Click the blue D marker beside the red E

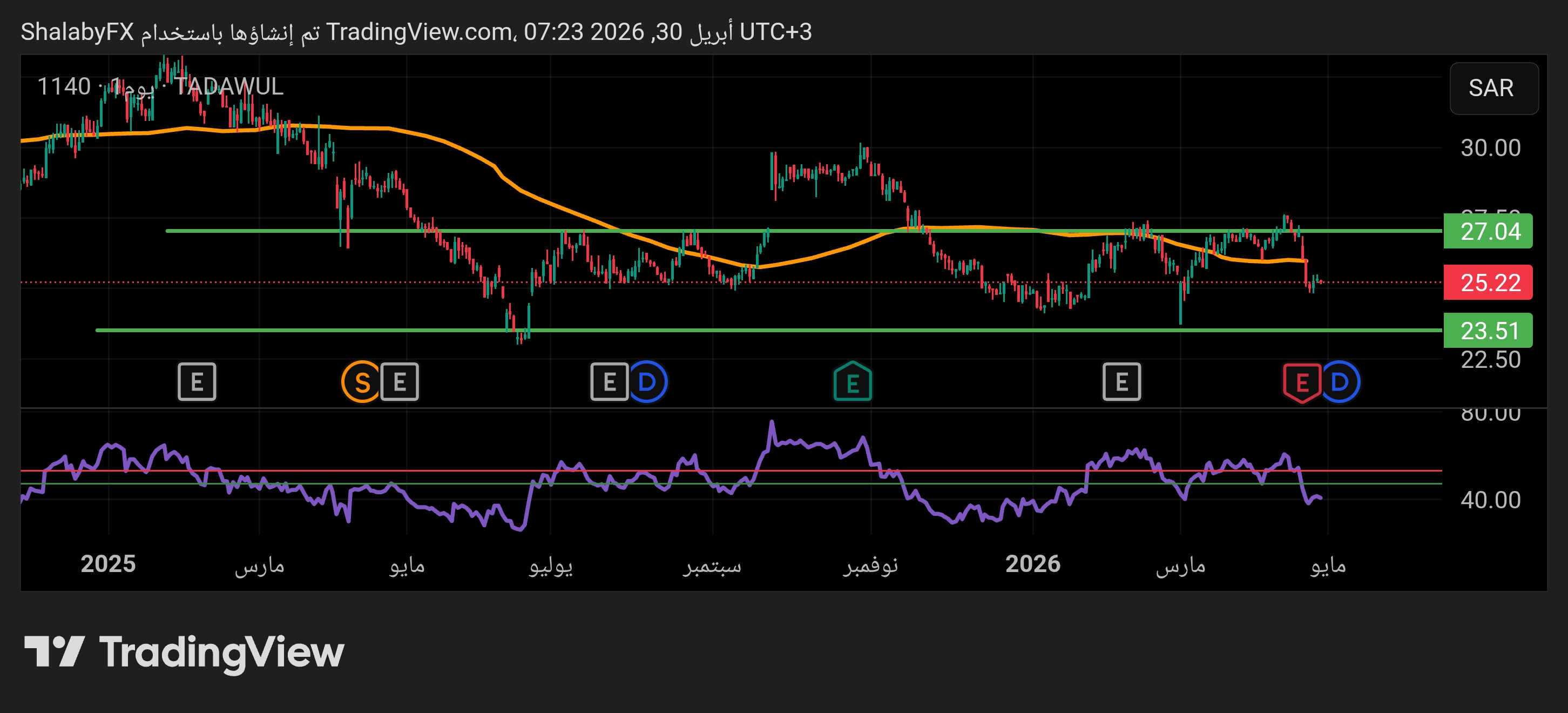coord(1339,382)
